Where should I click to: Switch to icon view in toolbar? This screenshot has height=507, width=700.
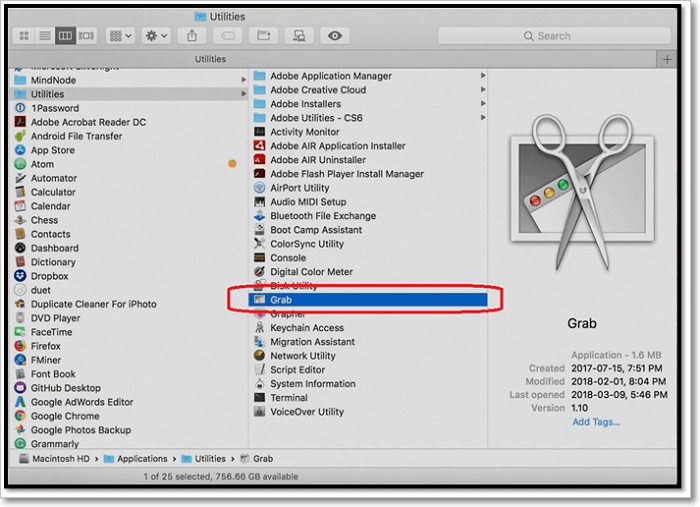[24, 36]
